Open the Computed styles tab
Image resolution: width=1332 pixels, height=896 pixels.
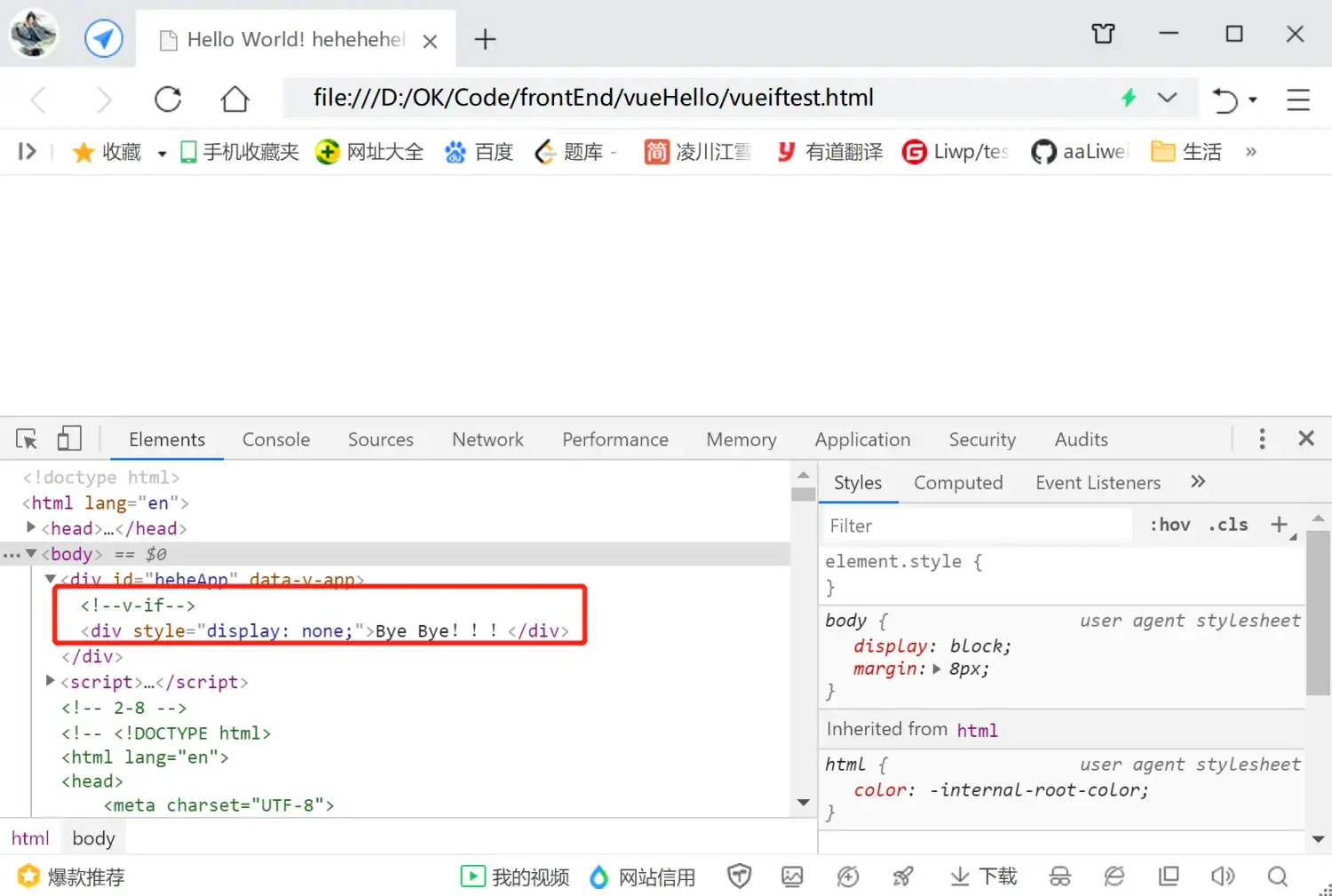[x=958, y=483]
